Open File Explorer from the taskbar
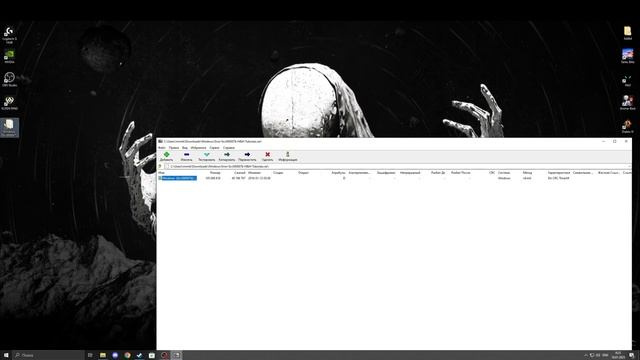This screenshot has width=640, height=360. (103, 355)
